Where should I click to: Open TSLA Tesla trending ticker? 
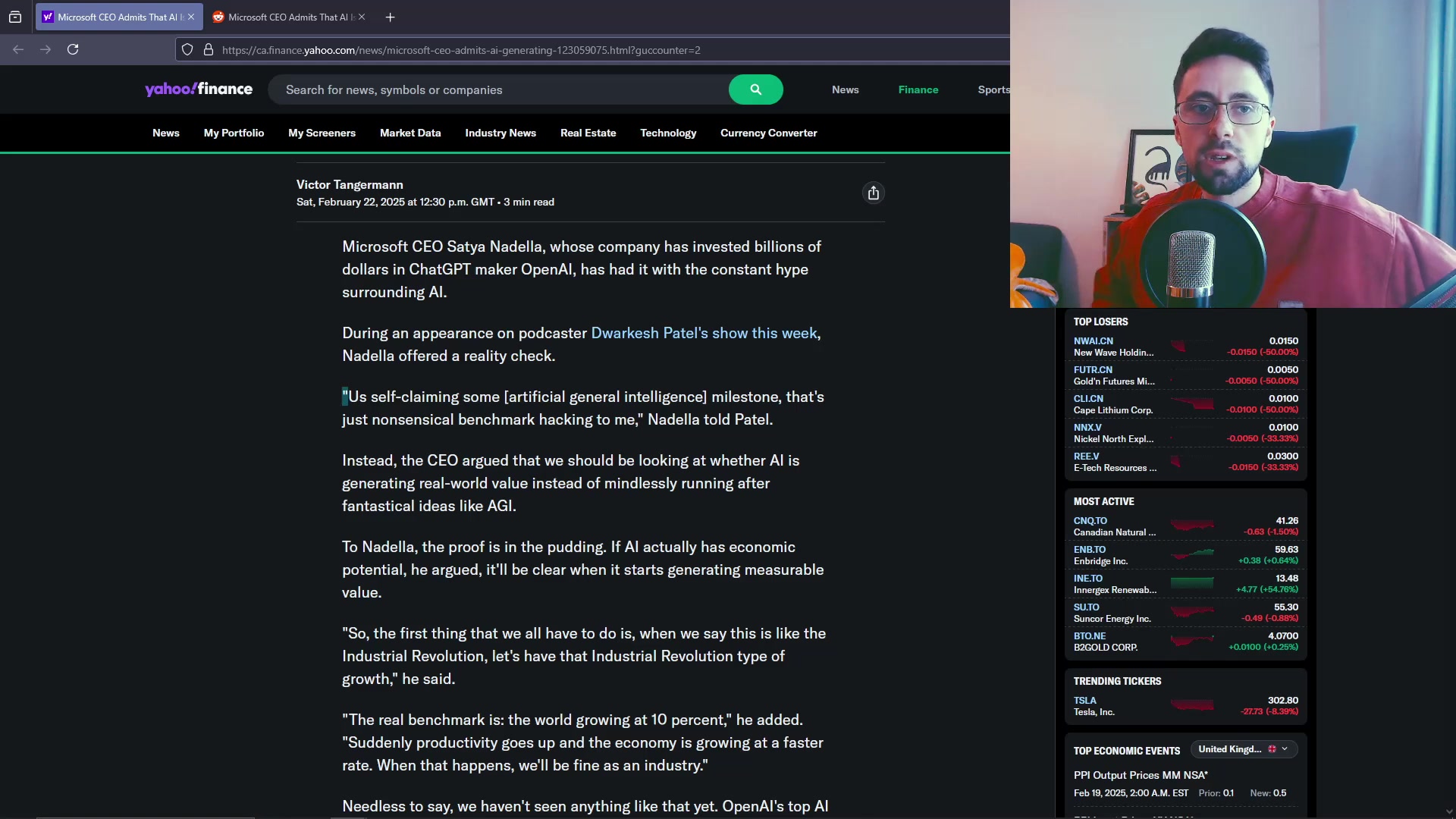[1084, 701]
